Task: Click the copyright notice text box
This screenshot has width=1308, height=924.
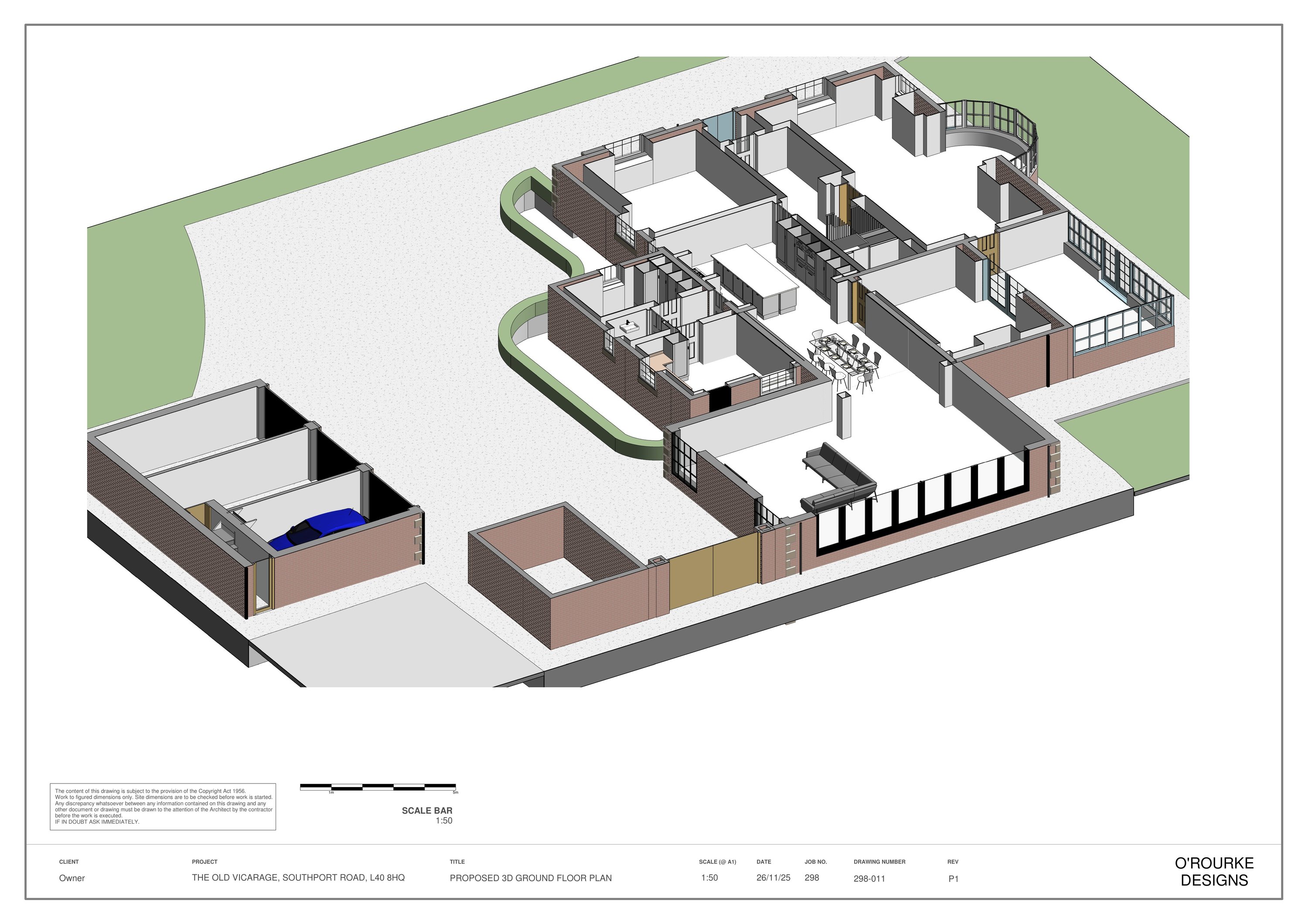Action: 163,806
